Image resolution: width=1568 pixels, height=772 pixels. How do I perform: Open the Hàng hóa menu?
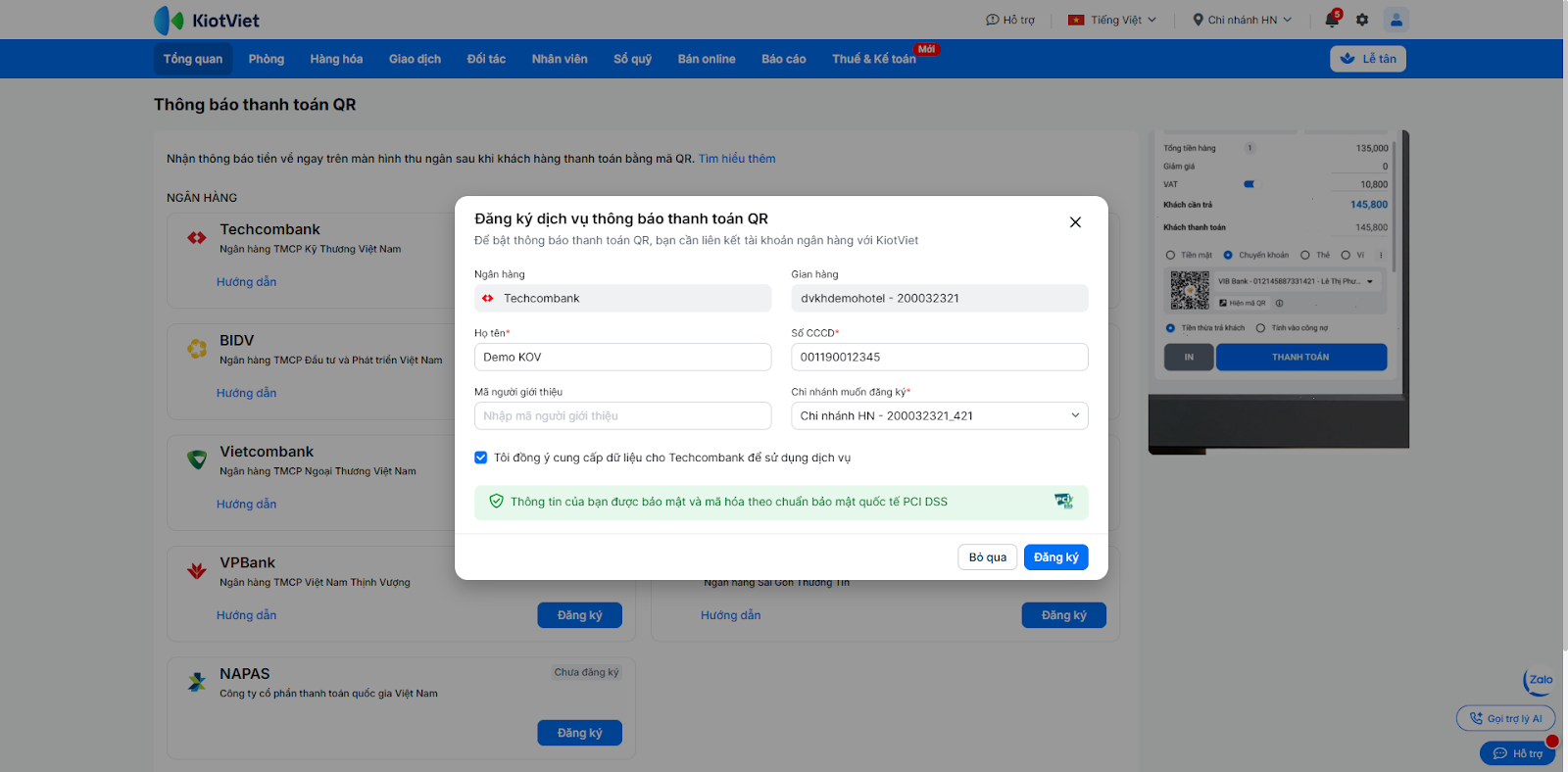pos(336,59)
